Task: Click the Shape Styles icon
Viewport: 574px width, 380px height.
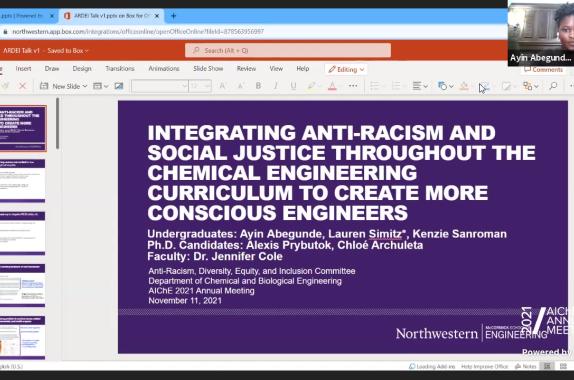Action: tap(507, 86)
